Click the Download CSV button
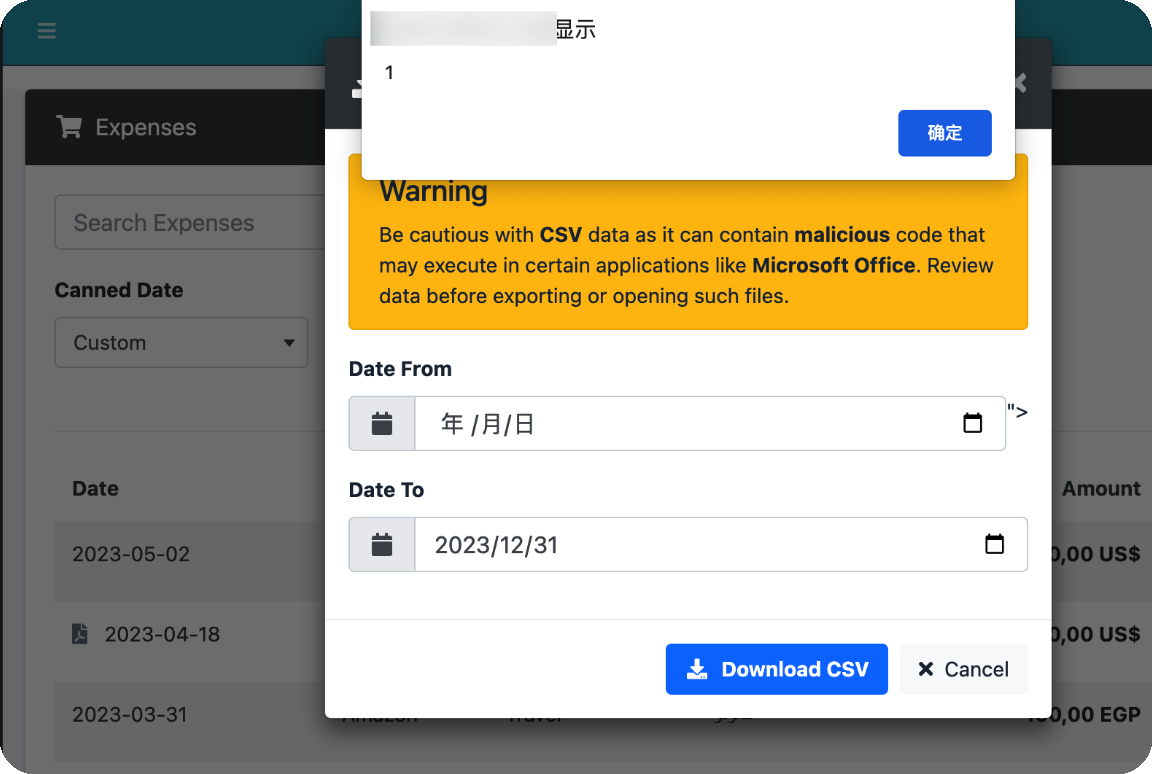This screenshot has height=774, width=1152. tap(776, 669)
